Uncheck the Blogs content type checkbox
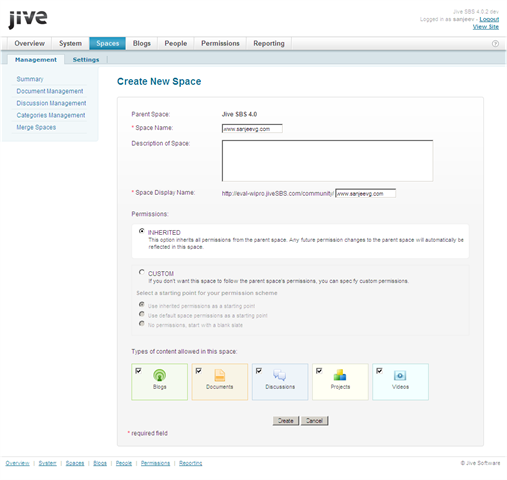This screenshot has width=507, height=480. tap(138, 371)
